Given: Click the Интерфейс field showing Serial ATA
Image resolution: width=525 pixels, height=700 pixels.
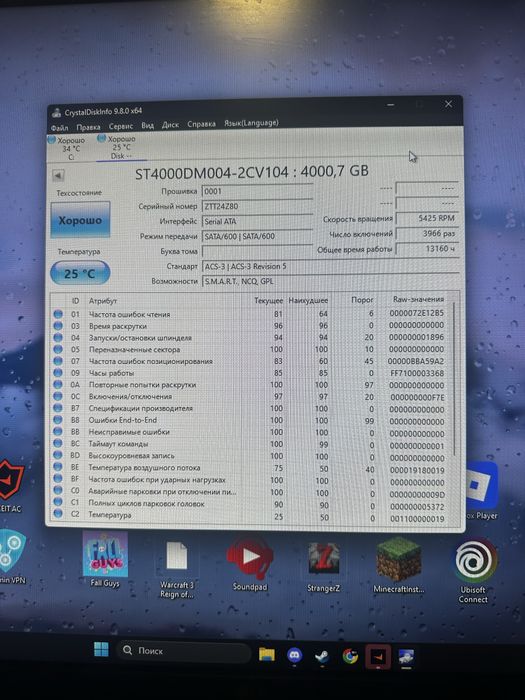Looking at the screenshot, I should pyautogui.click(x=257, y=221).
